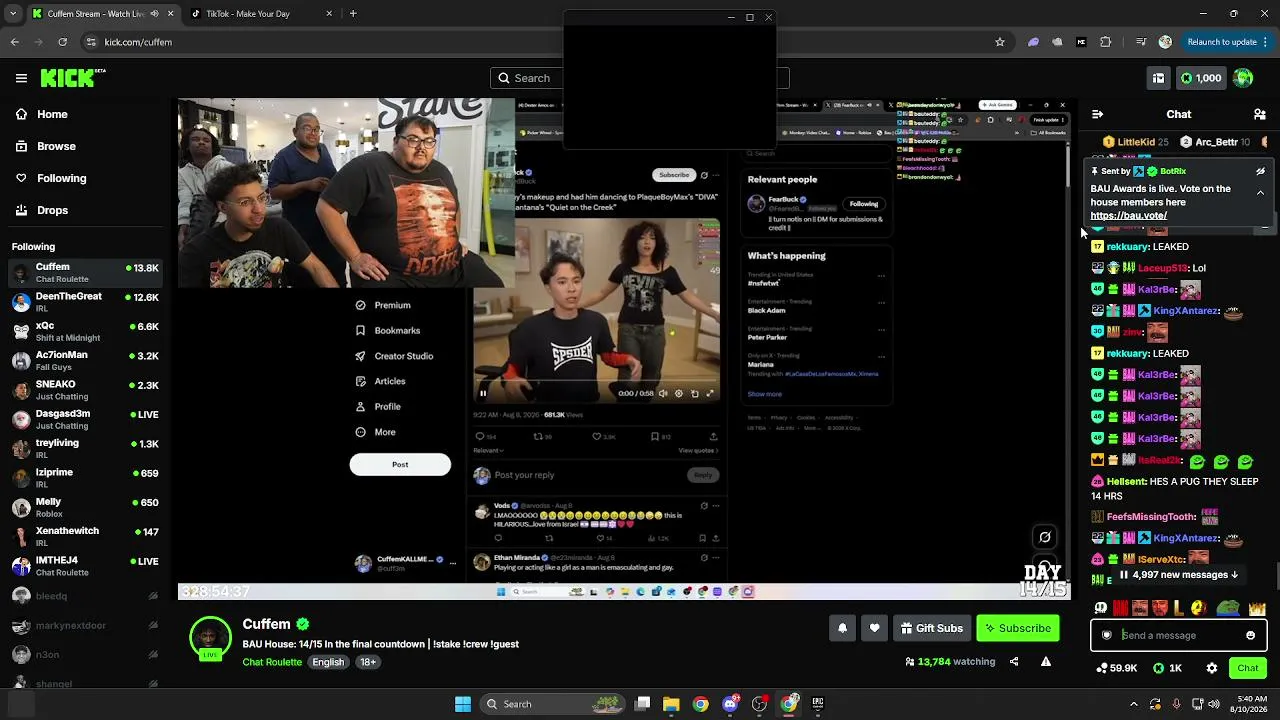This screenshot has width=1280, height=720.
Task: Toggle stream notifications bell
Action: (842, 628)
